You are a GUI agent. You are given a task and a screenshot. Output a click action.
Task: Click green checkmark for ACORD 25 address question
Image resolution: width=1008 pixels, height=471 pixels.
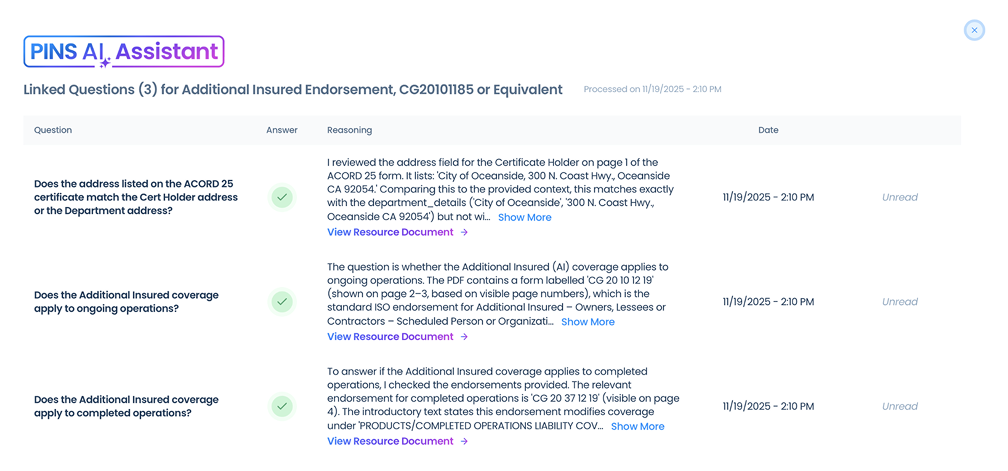tap(282, 197)
